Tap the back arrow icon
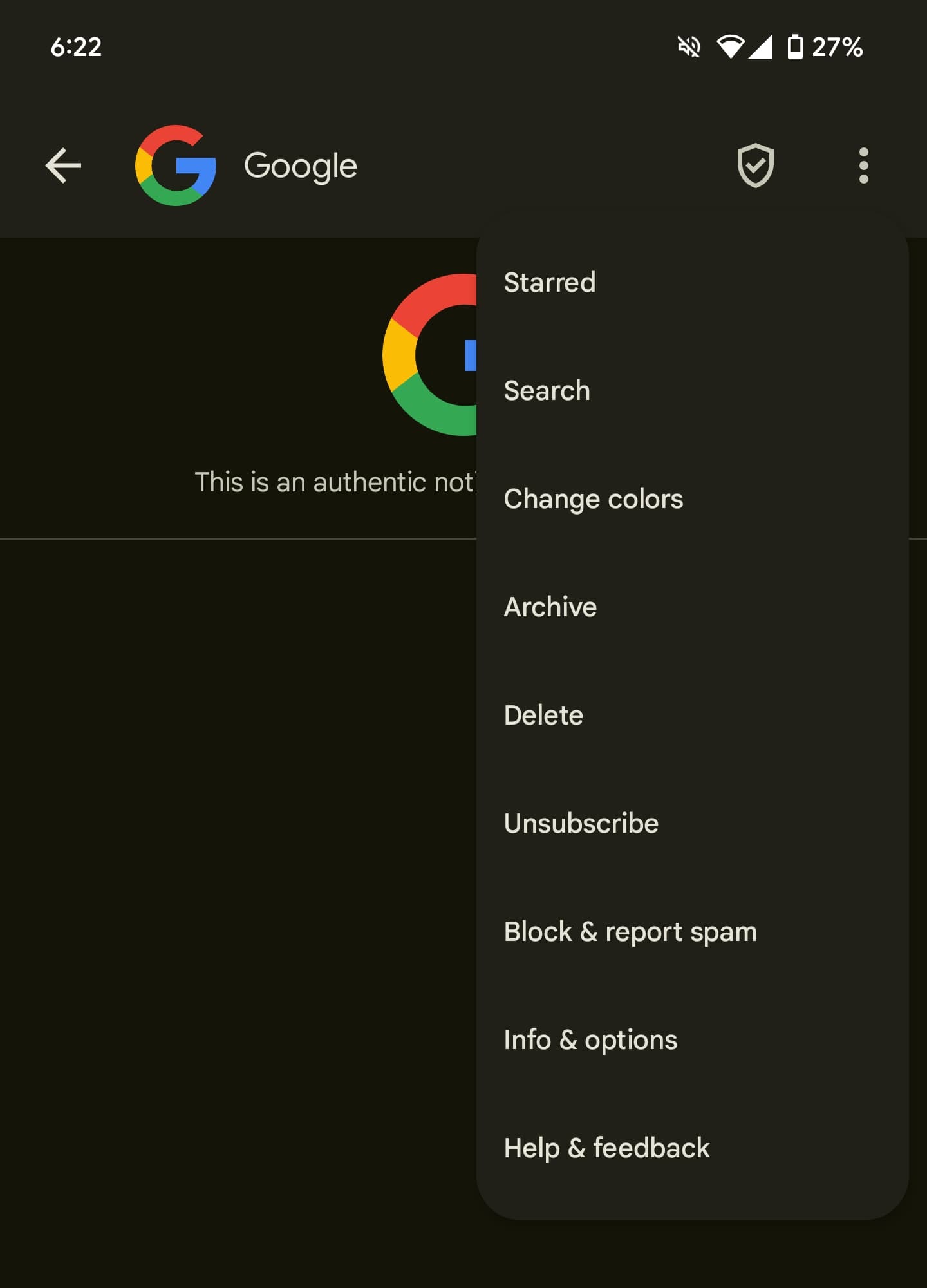 pyautogui.click(x=63, y=166)
